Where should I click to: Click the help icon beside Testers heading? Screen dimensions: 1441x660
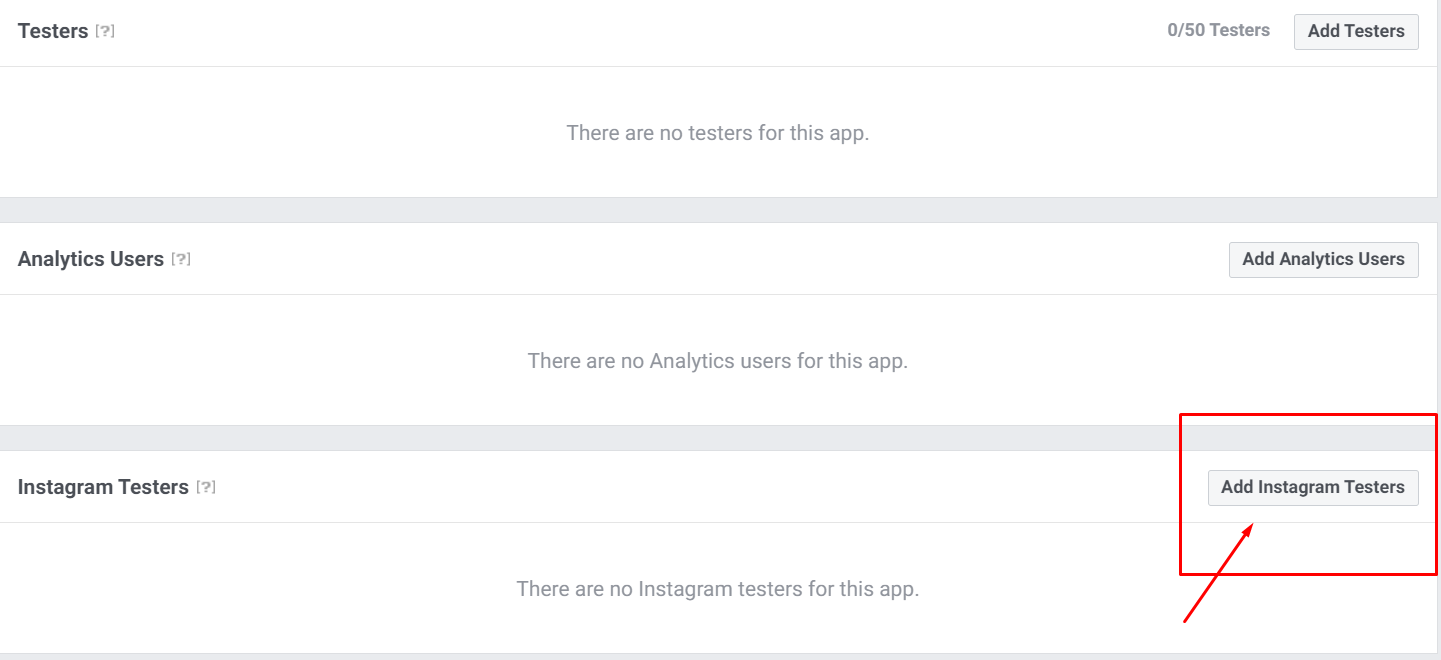click(x=105, y=31)
